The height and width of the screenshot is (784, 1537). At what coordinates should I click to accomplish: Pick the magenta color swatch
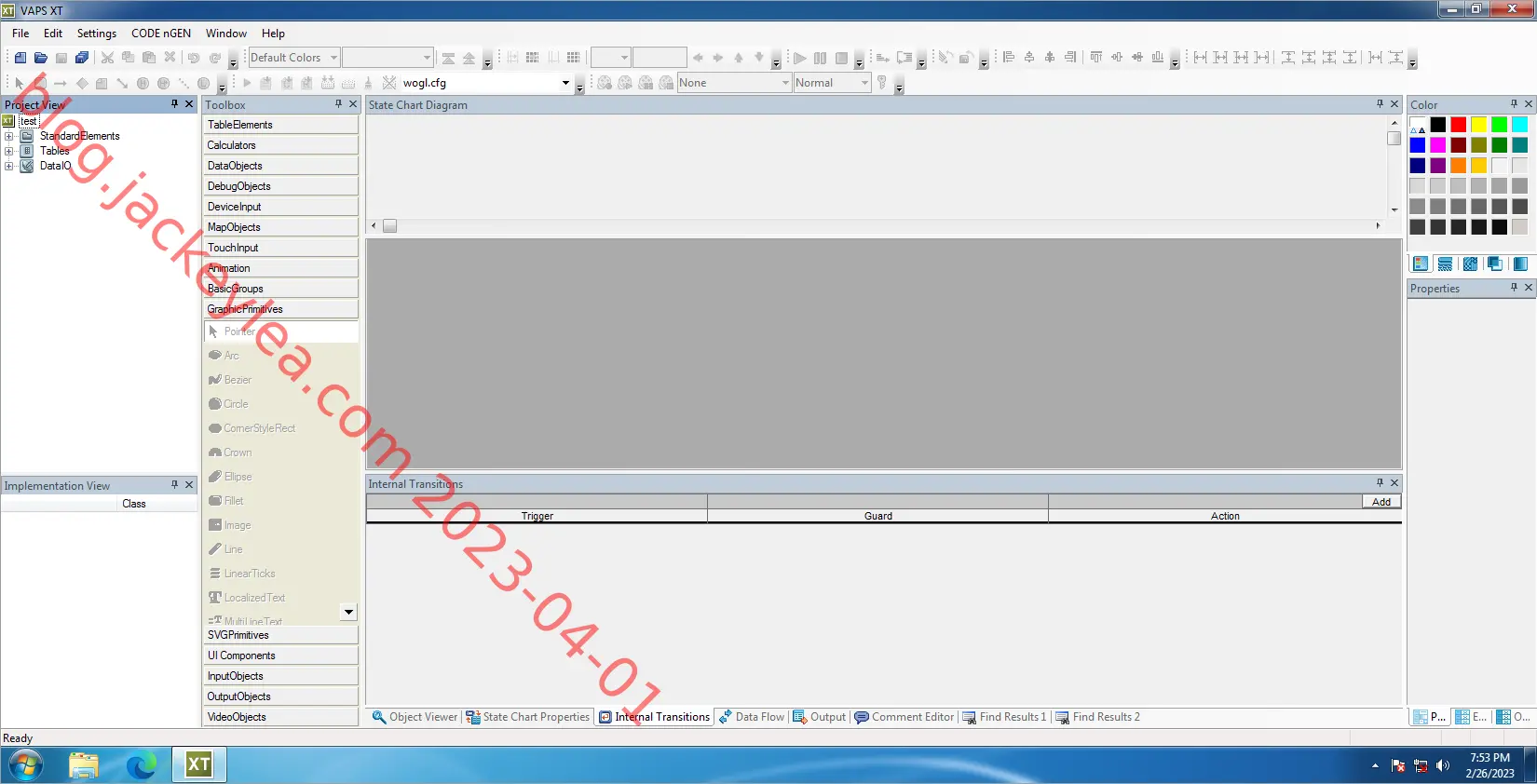[1438, 145]
